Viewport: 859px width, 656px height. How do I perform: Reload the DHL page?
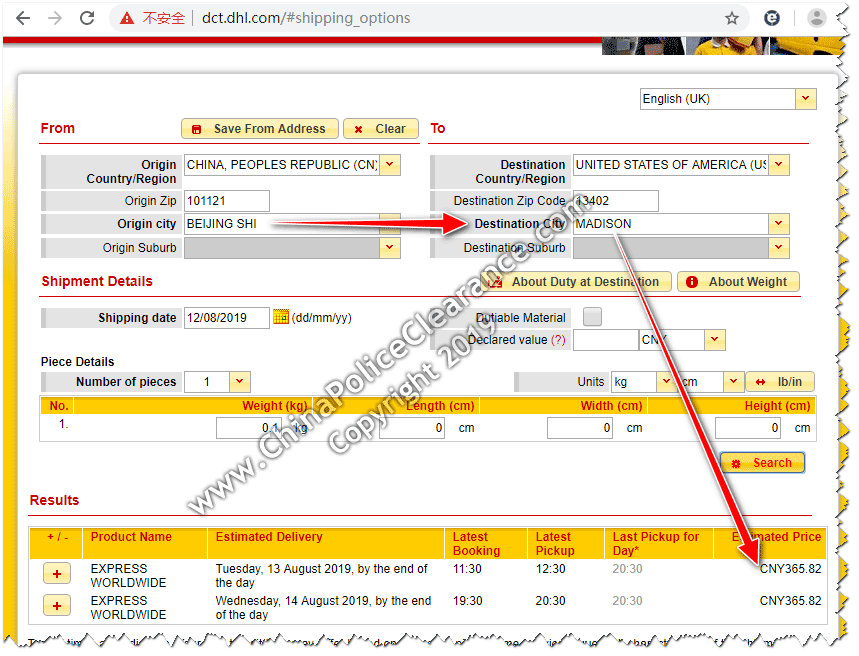coord(87,18)
